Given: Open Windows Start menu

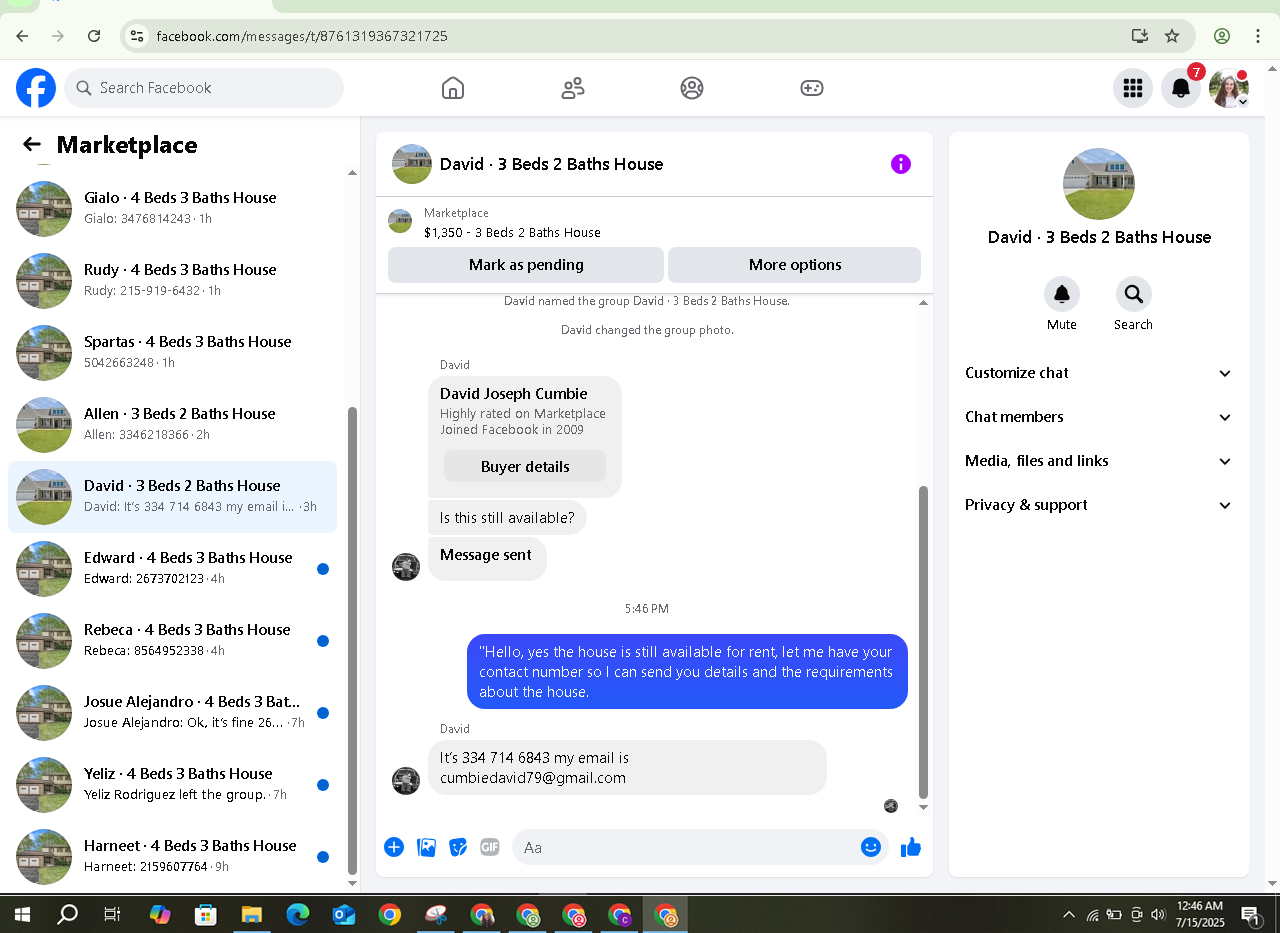Looking at the screenshot, I should click(x=21, y=914).
